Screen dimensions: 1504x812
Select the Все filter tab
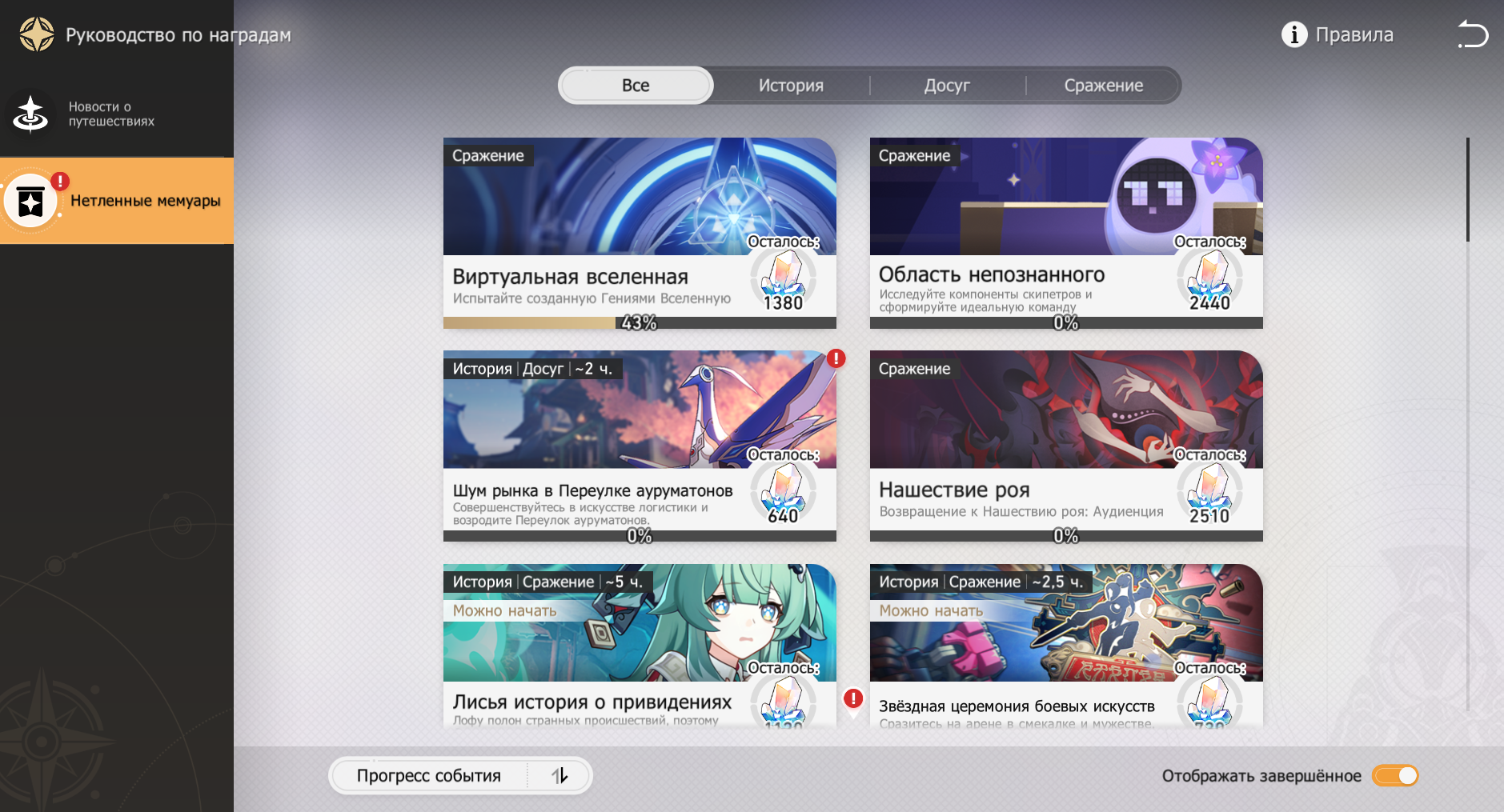click(636, 86)
